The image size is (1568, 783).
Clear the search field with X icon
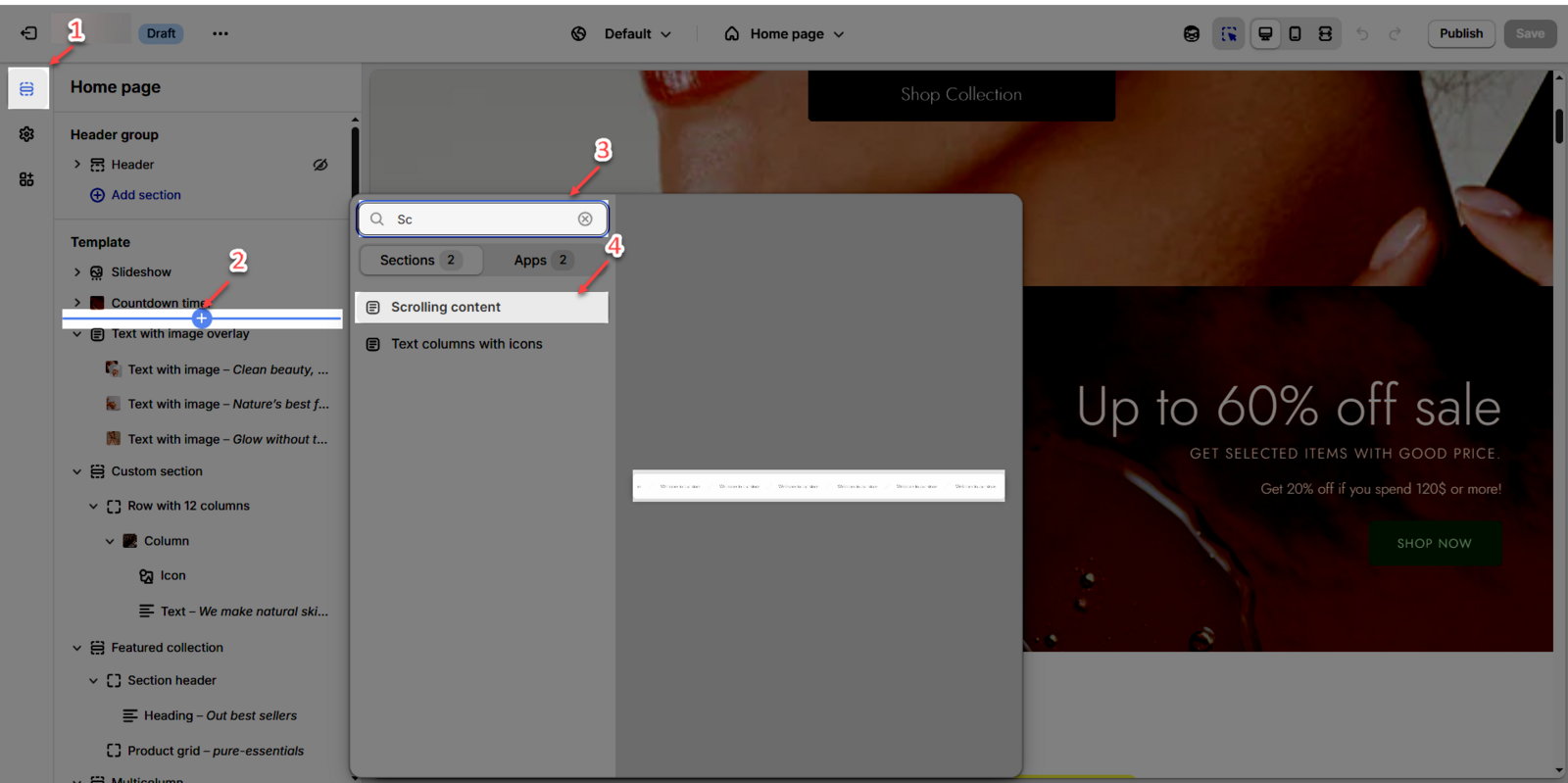(x=585, y=220)
